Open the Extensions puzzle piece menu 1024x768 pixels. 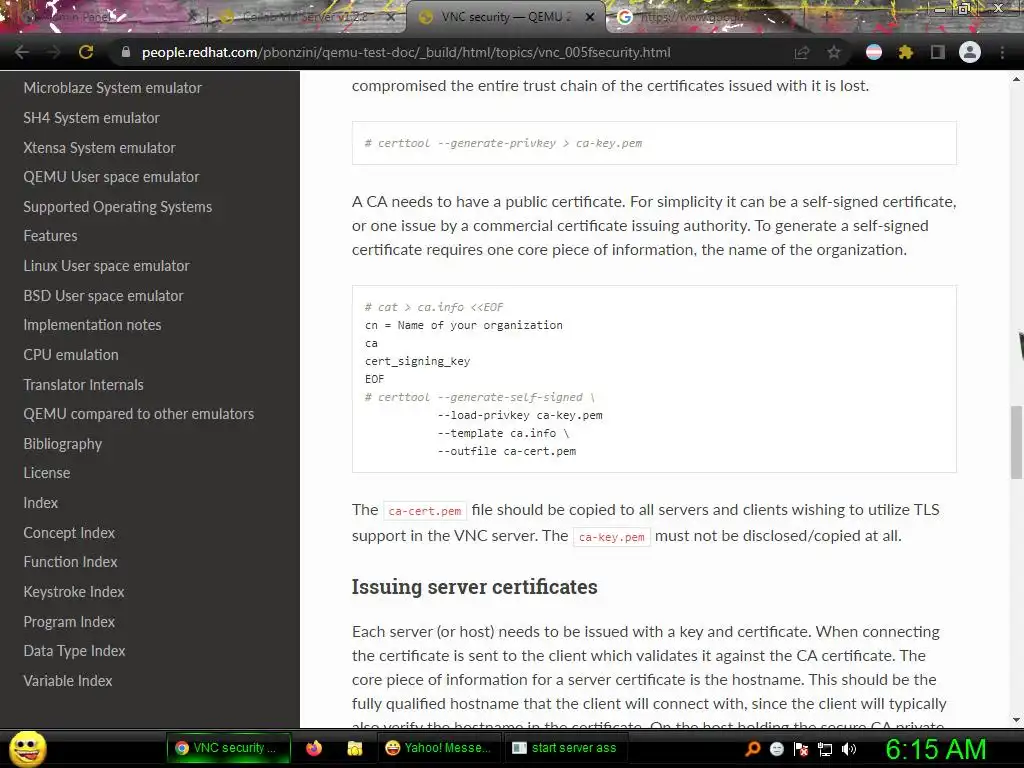[906, 52]
